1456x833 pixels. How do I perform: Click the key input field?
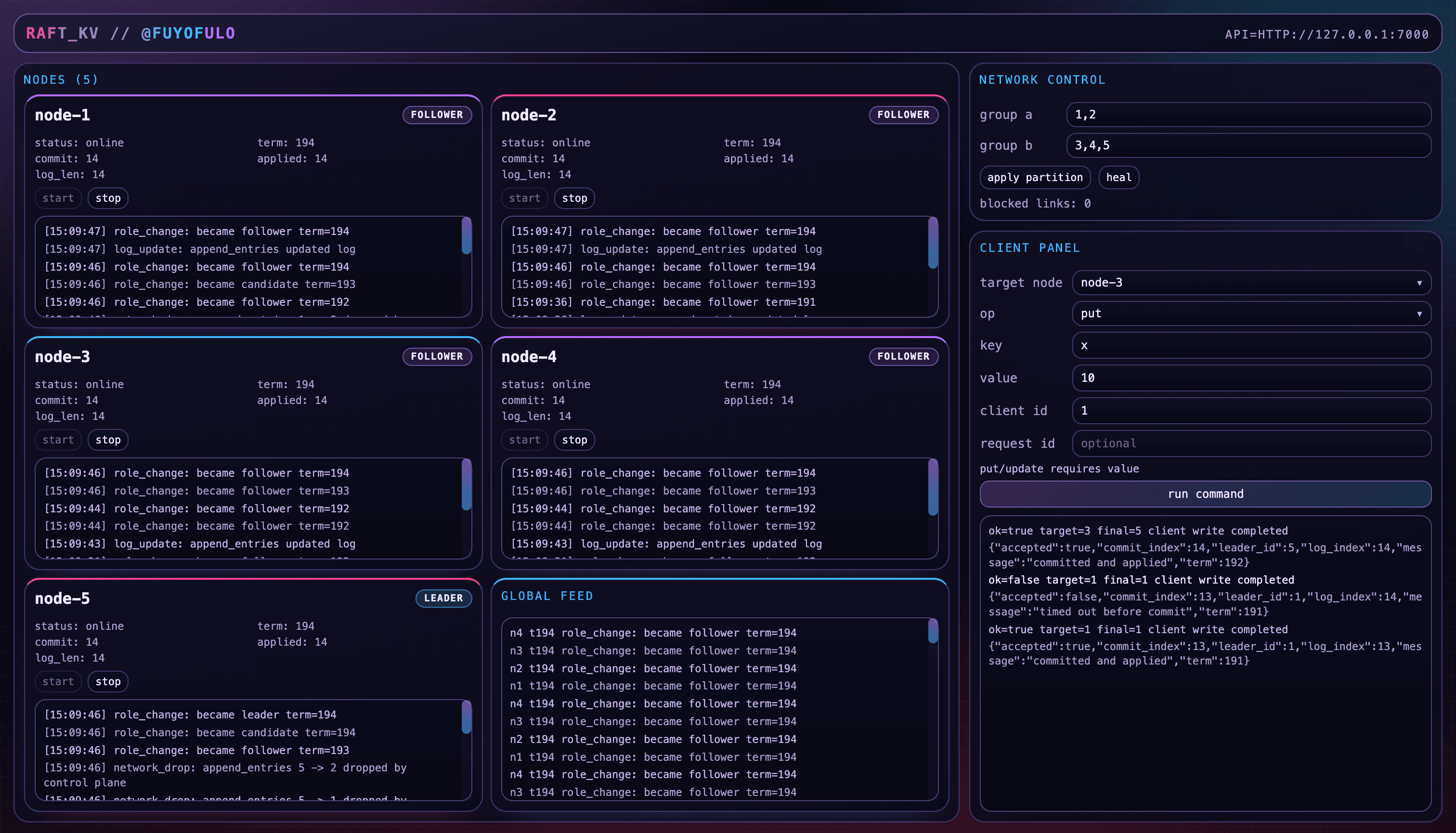[1251, 345]
